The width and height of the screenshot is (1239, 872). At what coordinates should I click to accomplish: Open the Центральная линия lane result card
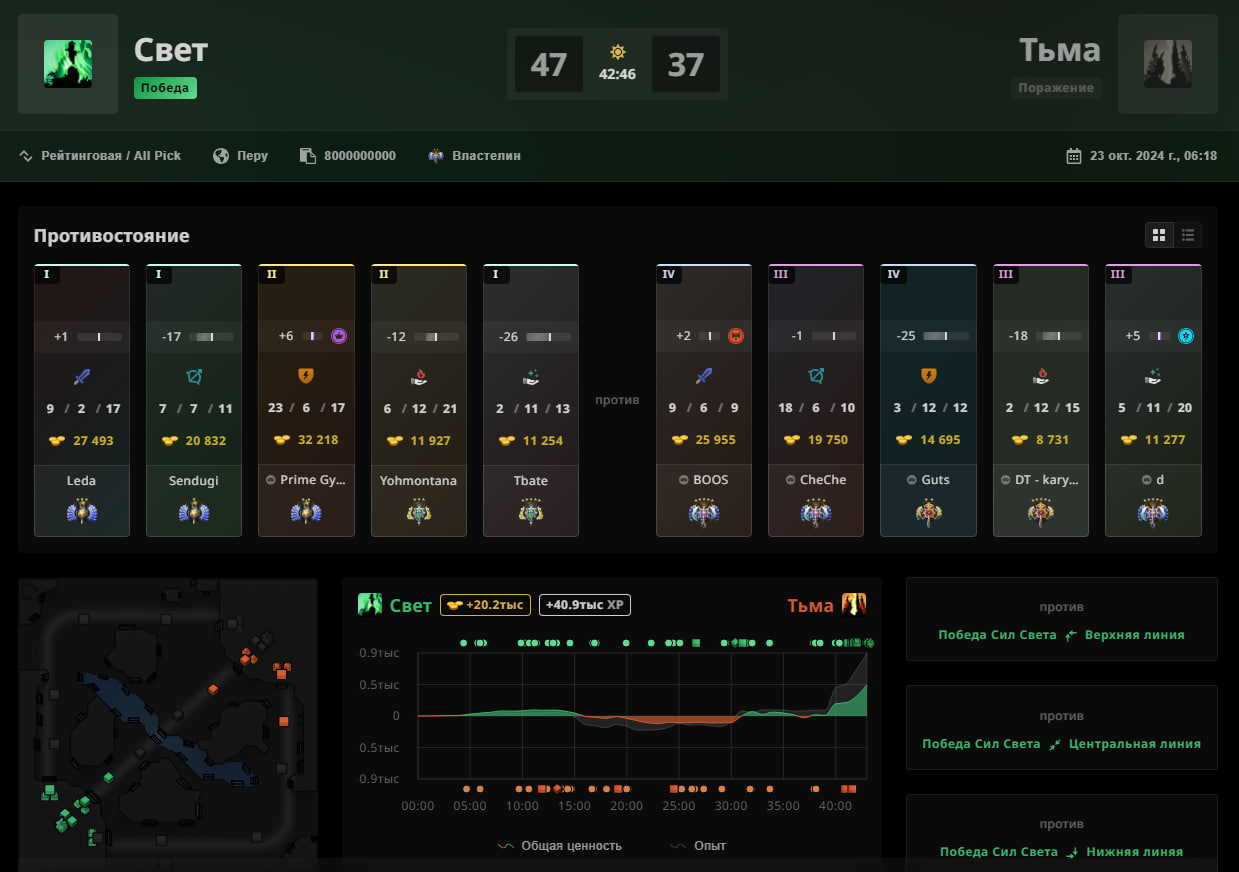[1061, 729]
